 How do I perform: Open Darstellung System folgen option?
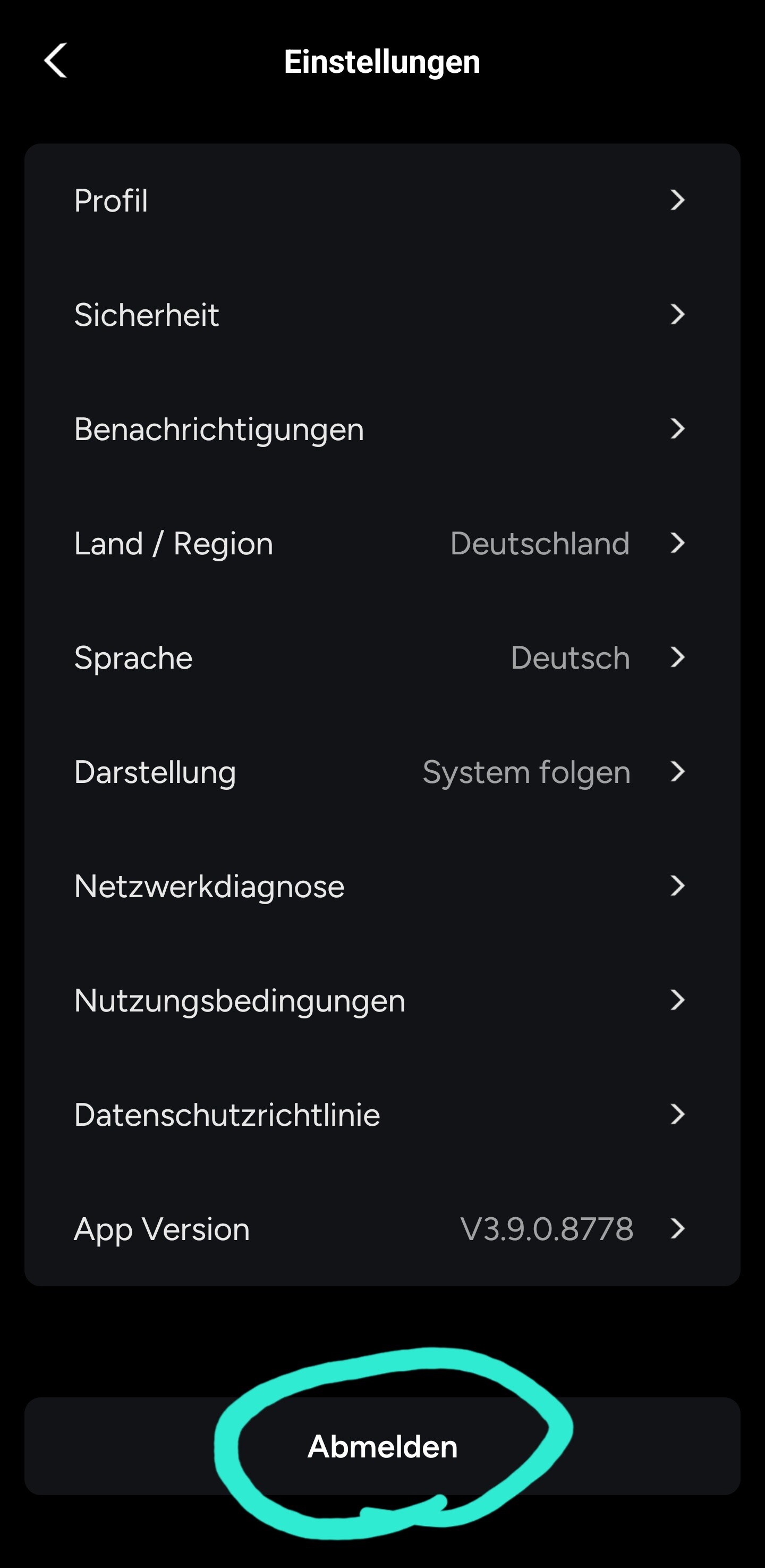coord(526,772)
